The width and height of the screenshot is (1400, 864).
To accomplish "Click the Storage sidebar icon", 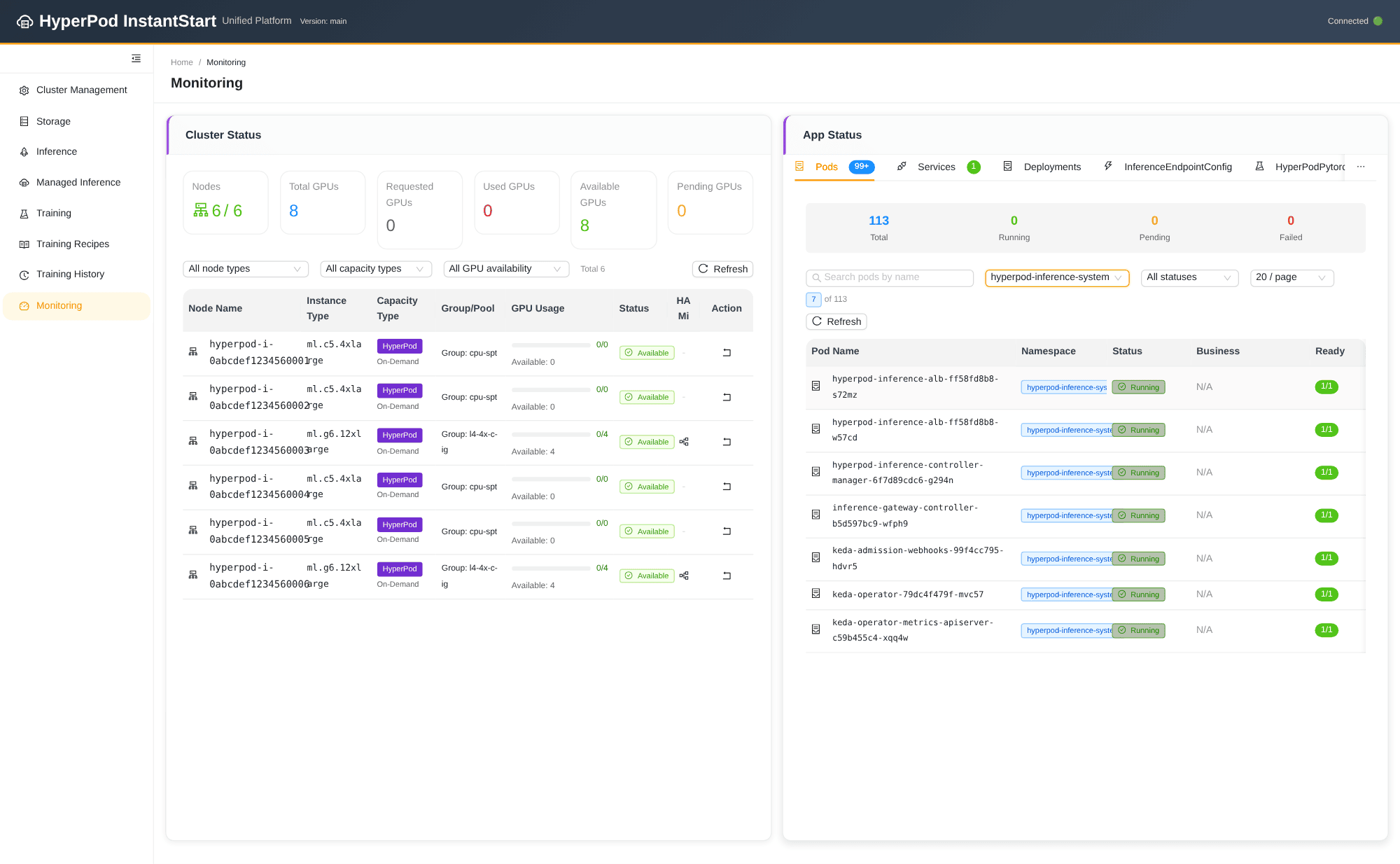I will point(24,121).
